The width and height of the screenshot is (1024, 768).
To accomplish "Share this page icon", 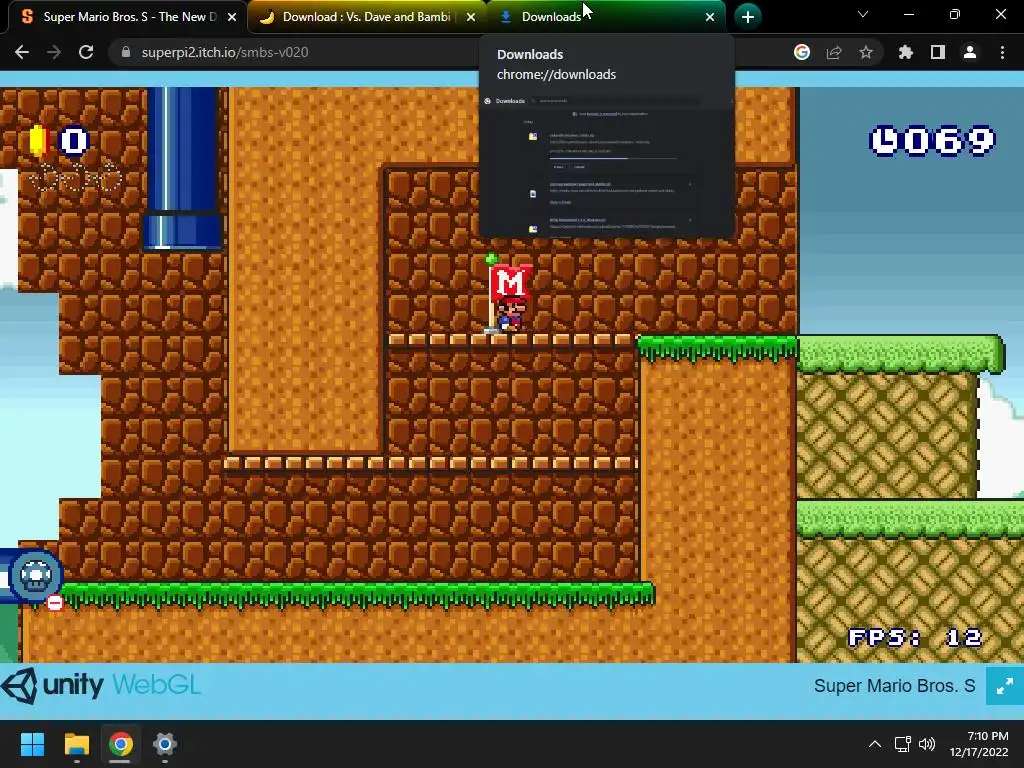I will coord(834,52).
